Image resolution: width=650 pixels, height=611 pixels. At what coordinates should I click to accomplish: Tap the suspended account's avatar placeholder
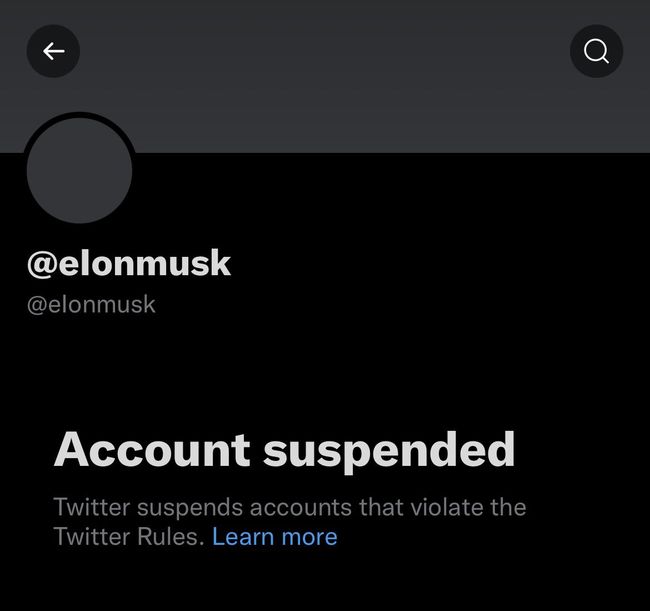79,170
